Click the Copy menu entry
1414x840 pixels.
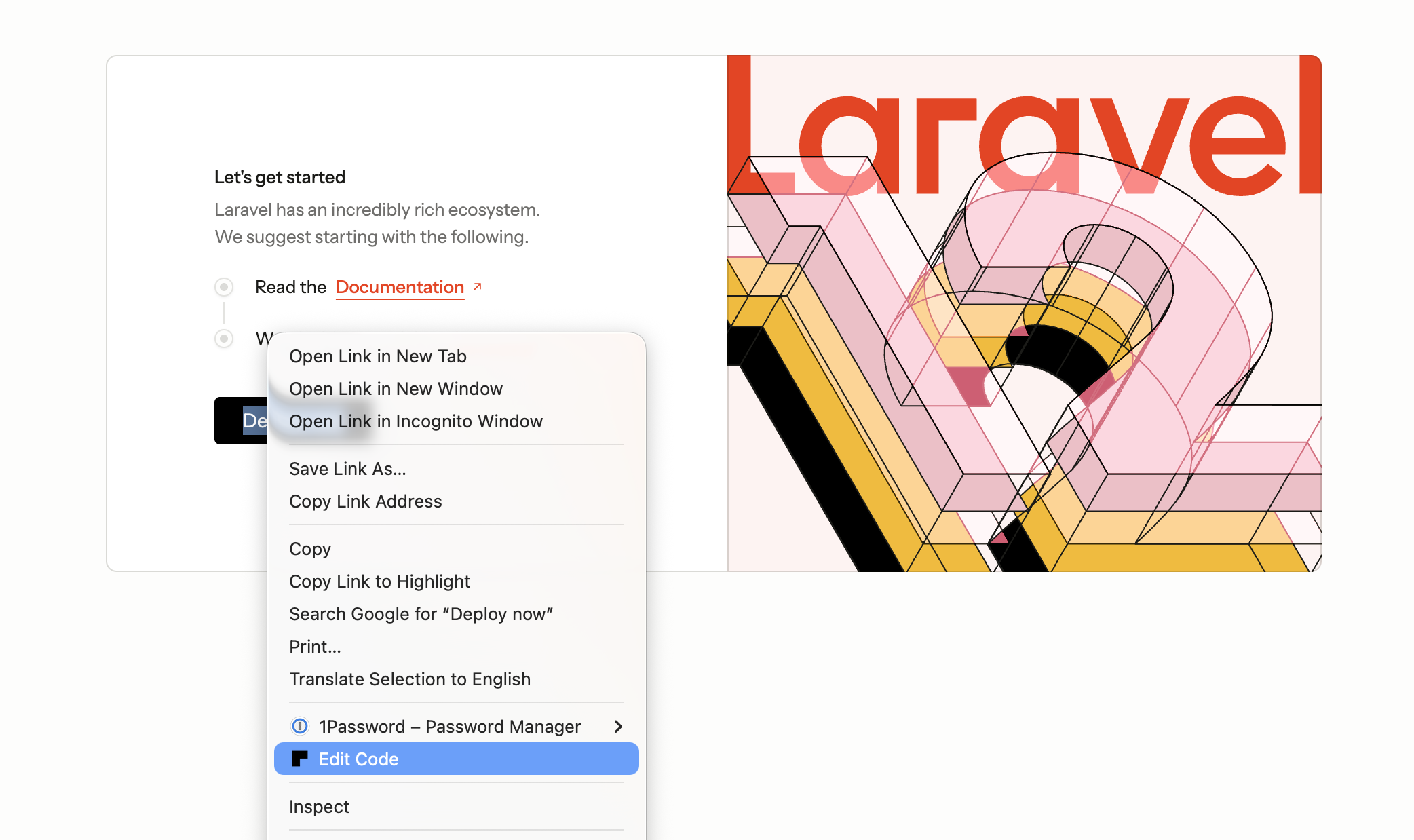[x=310, y=549]
